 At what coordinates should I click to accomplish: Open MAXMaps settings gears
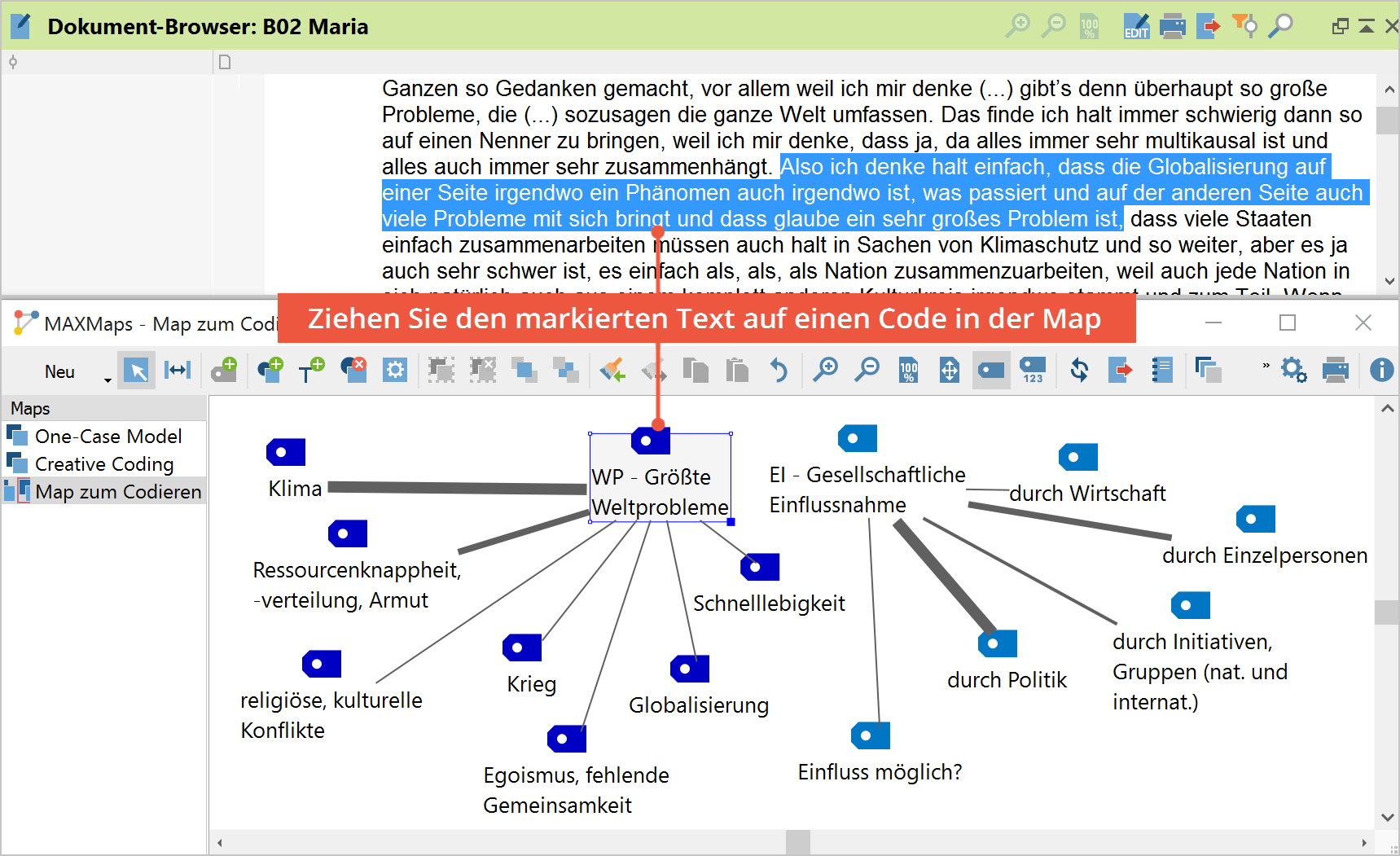click(1294, 371)
